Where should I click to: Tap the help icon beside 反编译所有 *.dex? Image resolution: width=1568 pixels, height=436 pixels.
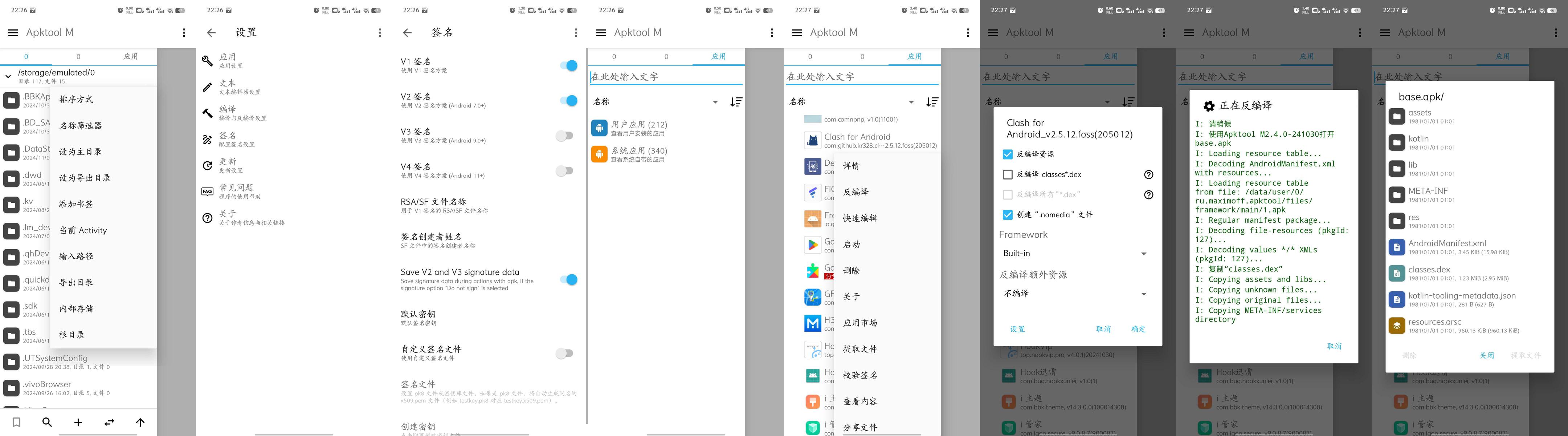(1149, 195)
